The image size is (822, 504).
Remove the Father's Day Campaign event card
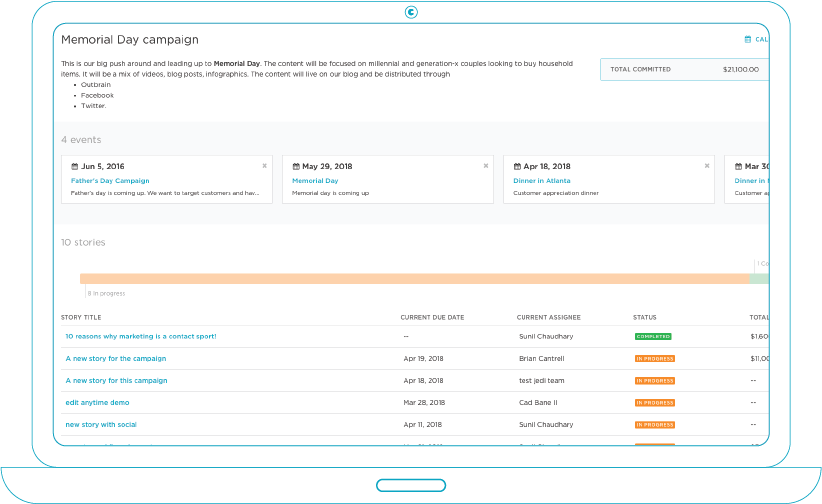pos(264,166)
